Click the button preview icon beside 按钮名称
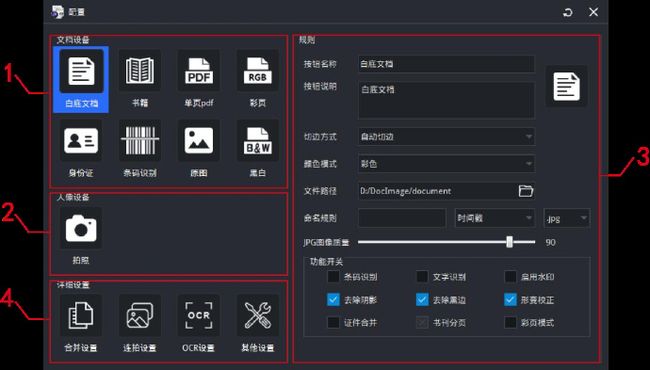650x370 pixels. (x=566, y=86)
